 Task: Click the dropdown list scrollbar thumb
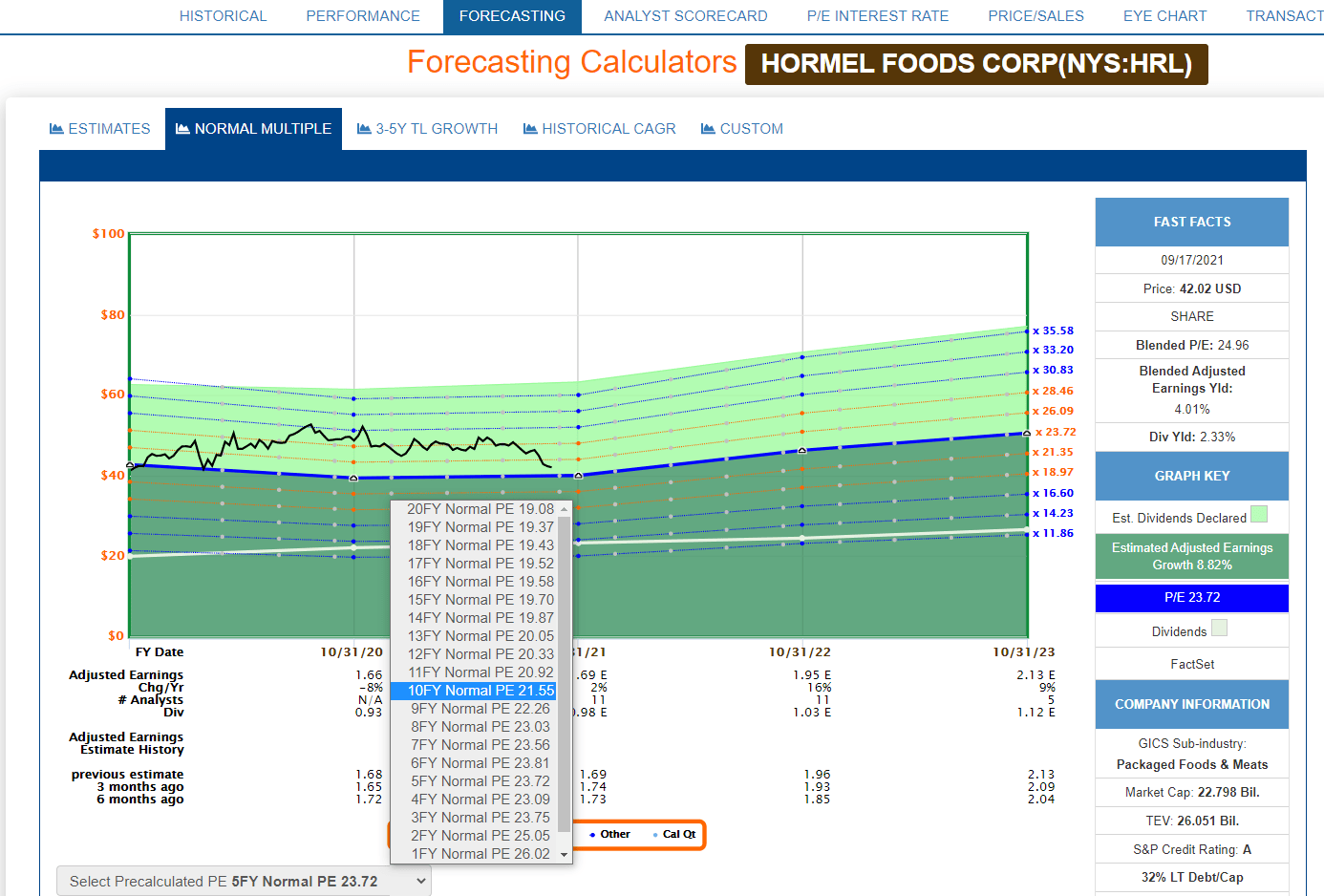point(564,673)
